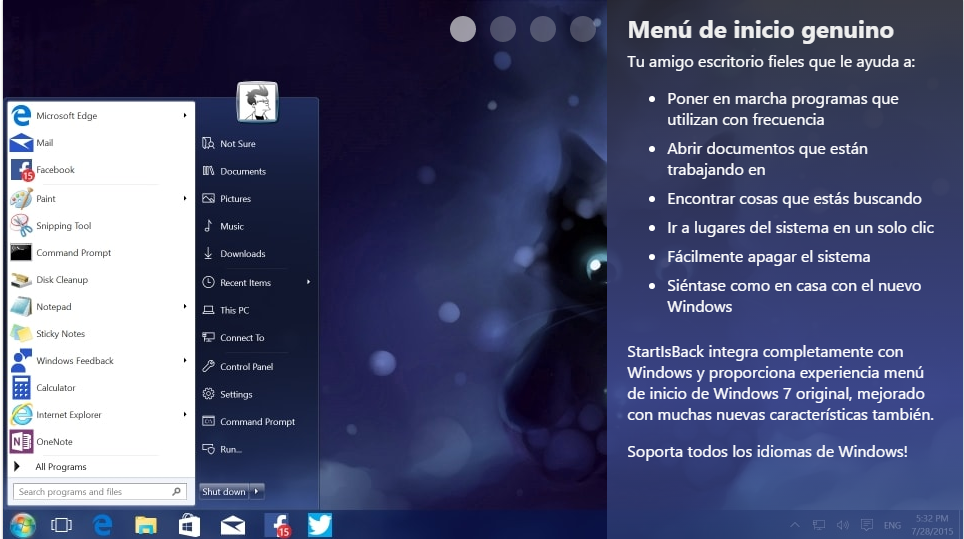Viewport: 964px width, 539px height.
Task: Show hidden system tray icons
Action: (x=795, y=525)
